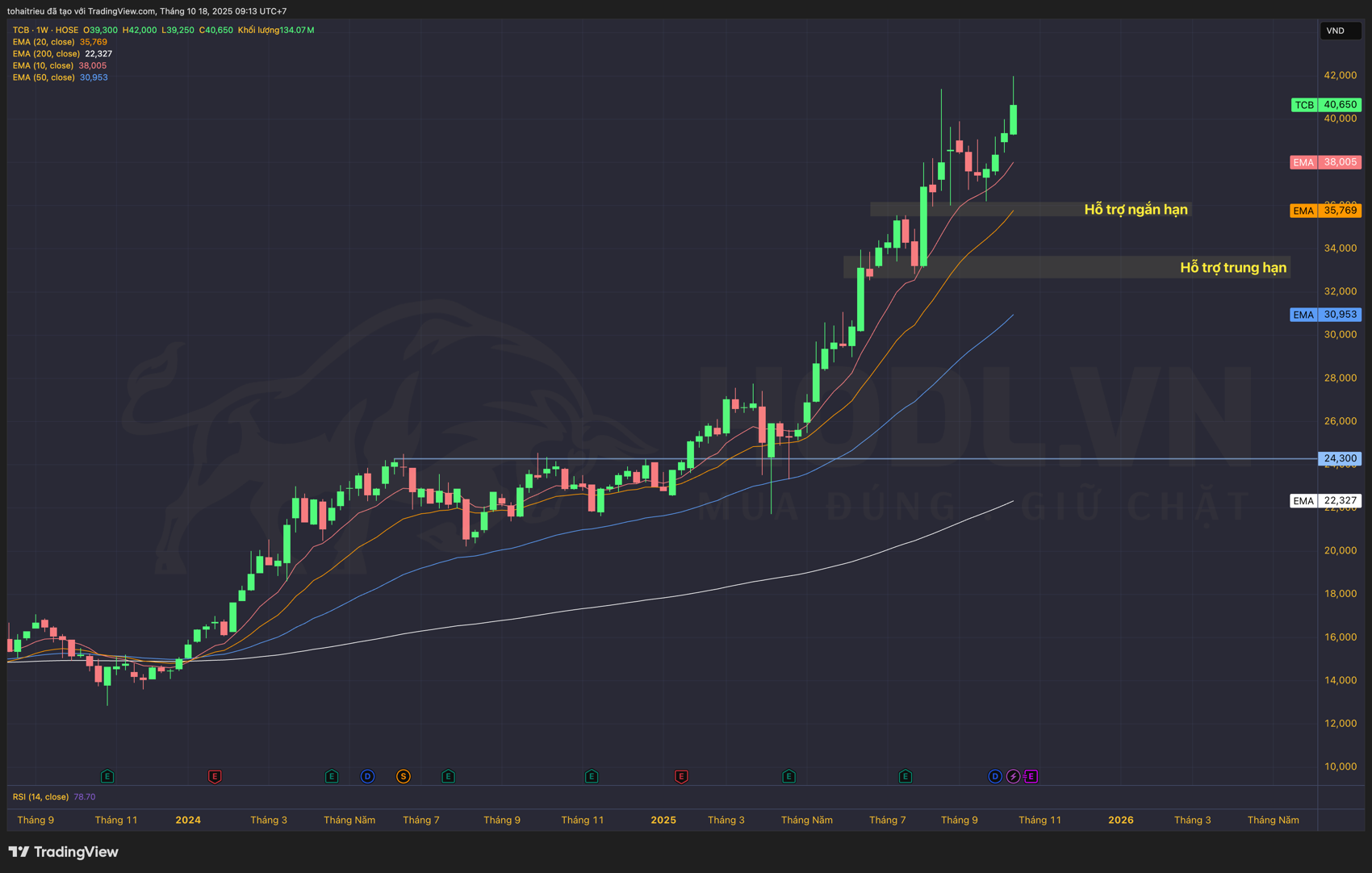This screenshot has width=1372, height=873.
Task: Click the 24,300 horizontal line price label
Action: point(1339,458)
